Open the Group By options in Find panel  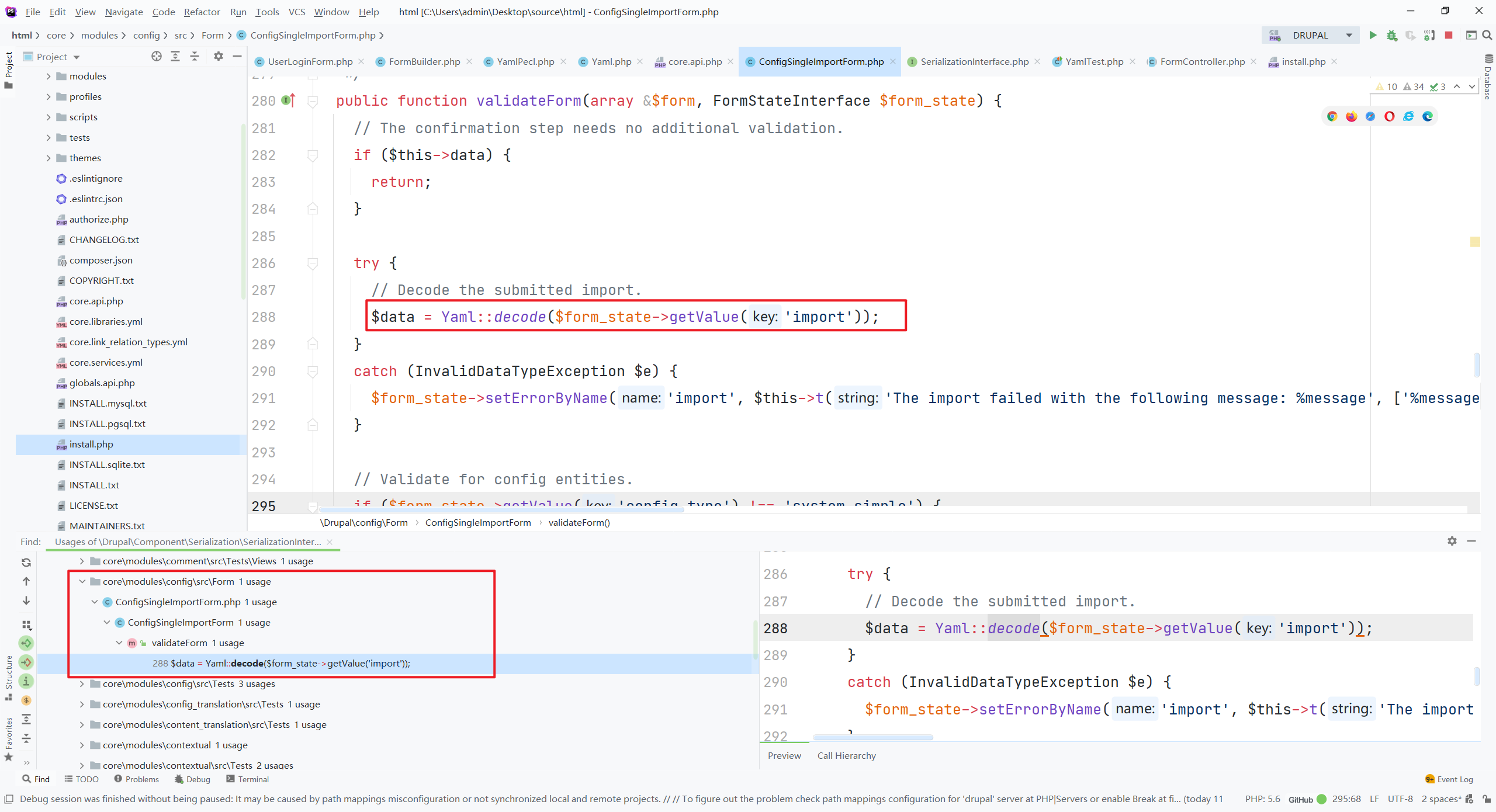26,625
